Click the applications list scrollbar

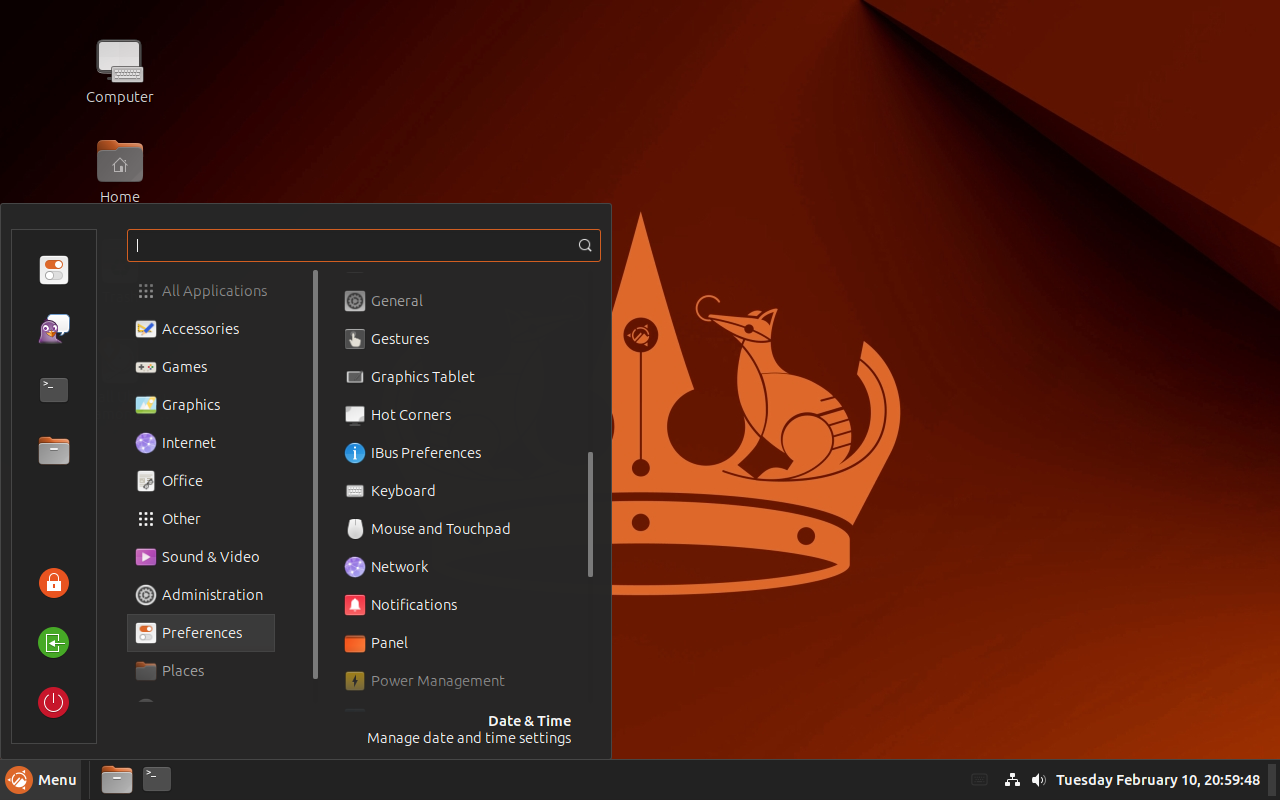(x=591, y=514)
